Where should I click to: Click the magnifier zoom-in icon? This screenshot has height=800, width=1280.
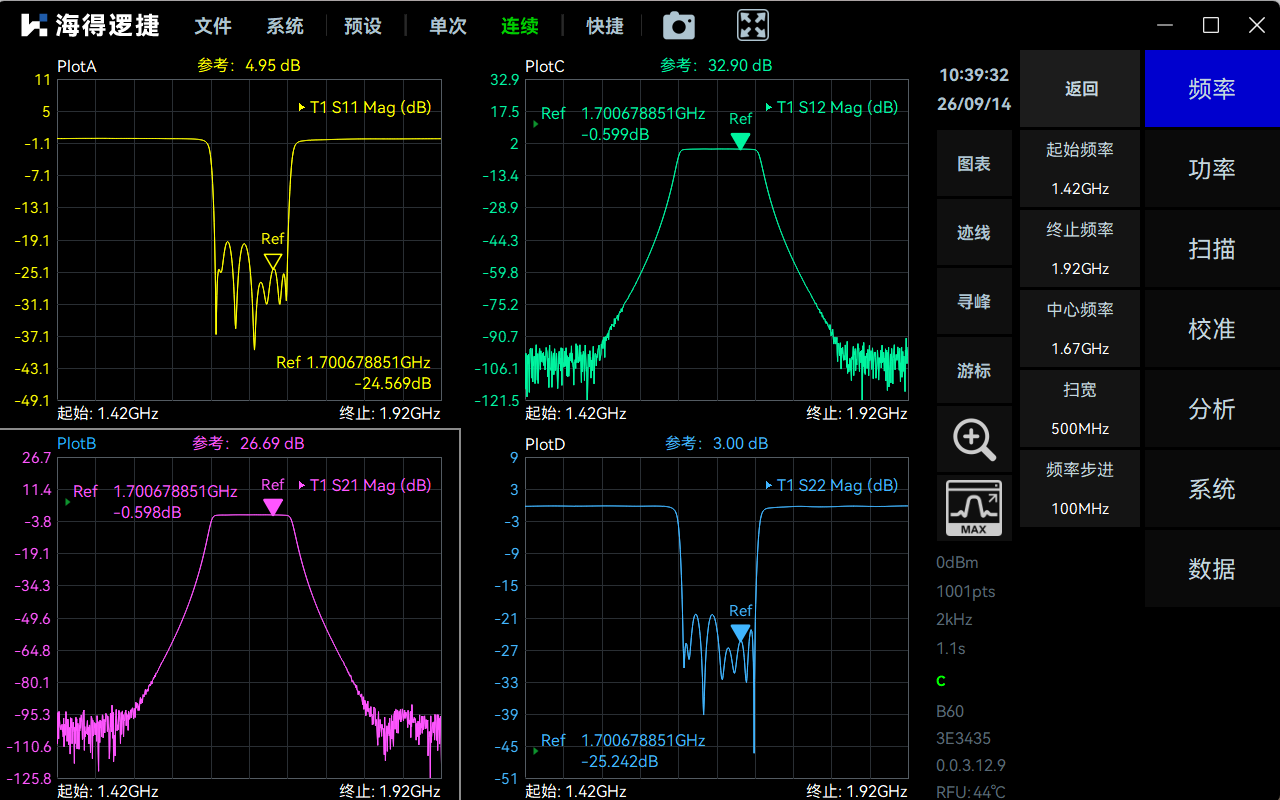tap(974, 439)
